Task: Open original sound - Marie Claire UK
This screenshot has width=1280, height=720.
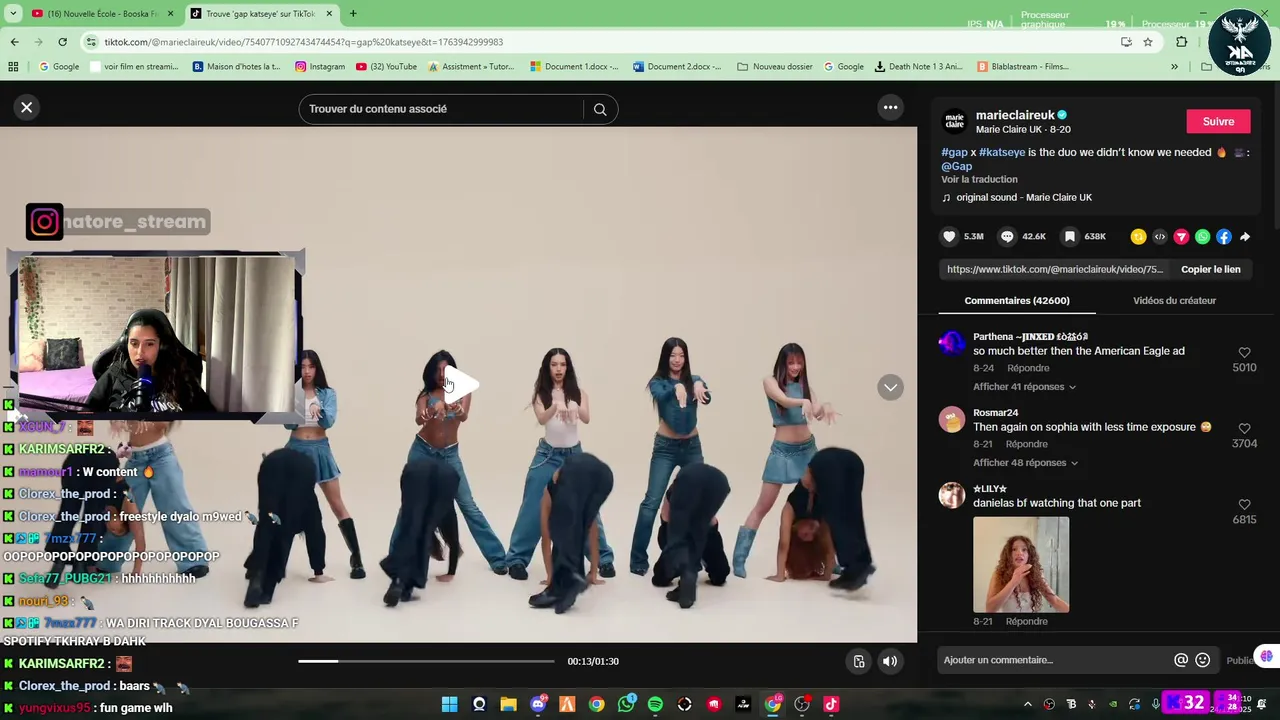Action: pyautogui.click(x=1024, y=197)
